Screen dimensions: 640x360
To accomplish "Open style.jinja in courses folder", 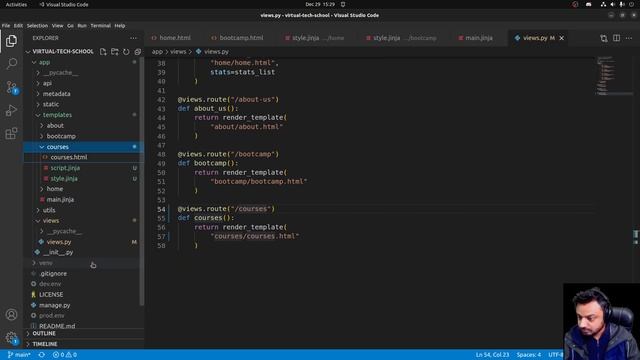I will coord(64,179).
